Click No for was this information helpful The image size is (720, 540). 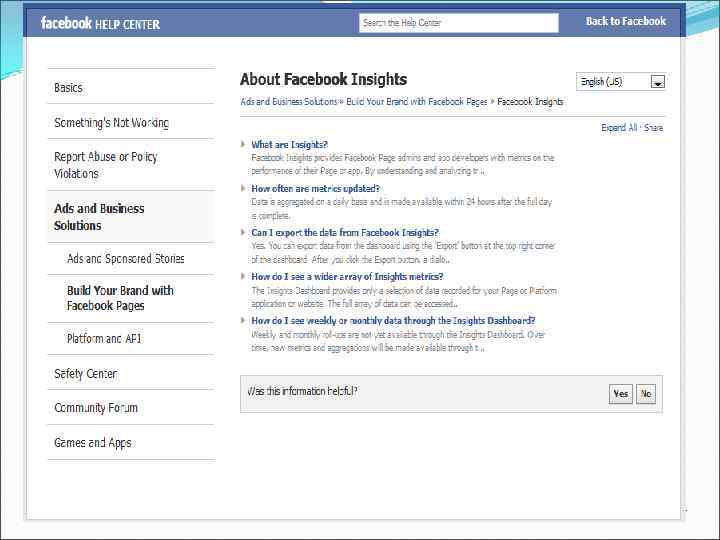tap(646, 394)
